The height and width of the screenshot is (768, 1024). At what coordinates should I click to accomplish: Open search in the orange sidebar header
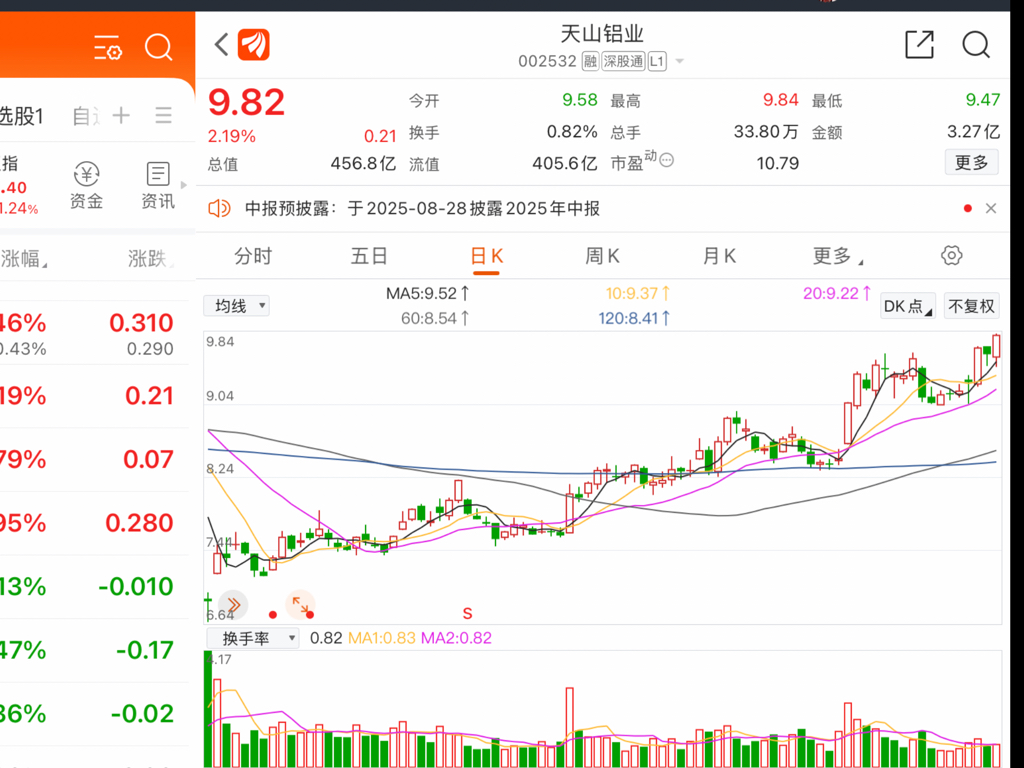click(x=158, y=47)
